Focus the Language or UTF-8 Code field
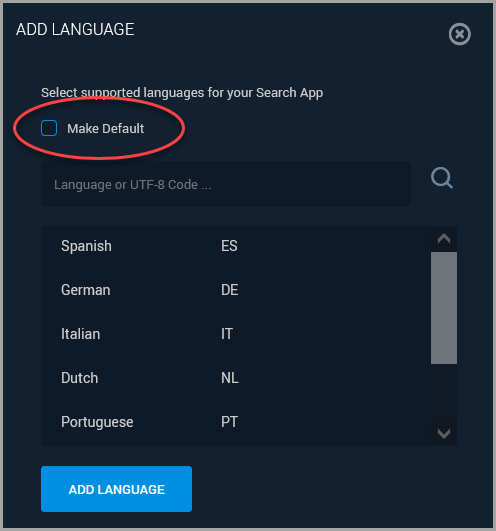The image size is (496, 531). click(x=226, y=184)
